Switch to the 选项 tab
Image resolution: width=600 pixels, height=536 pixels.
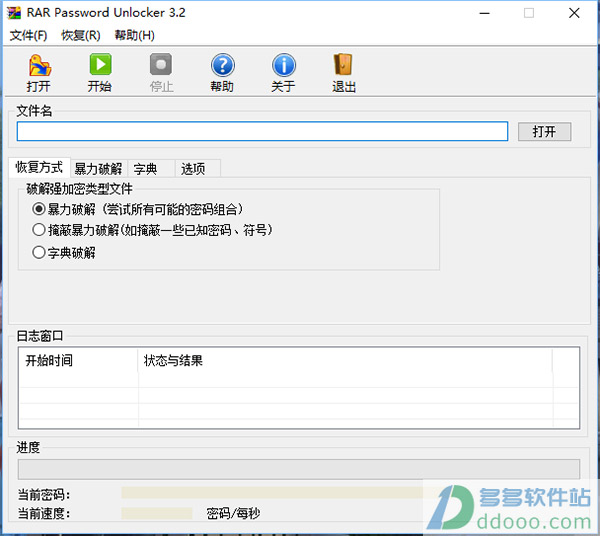197,169
